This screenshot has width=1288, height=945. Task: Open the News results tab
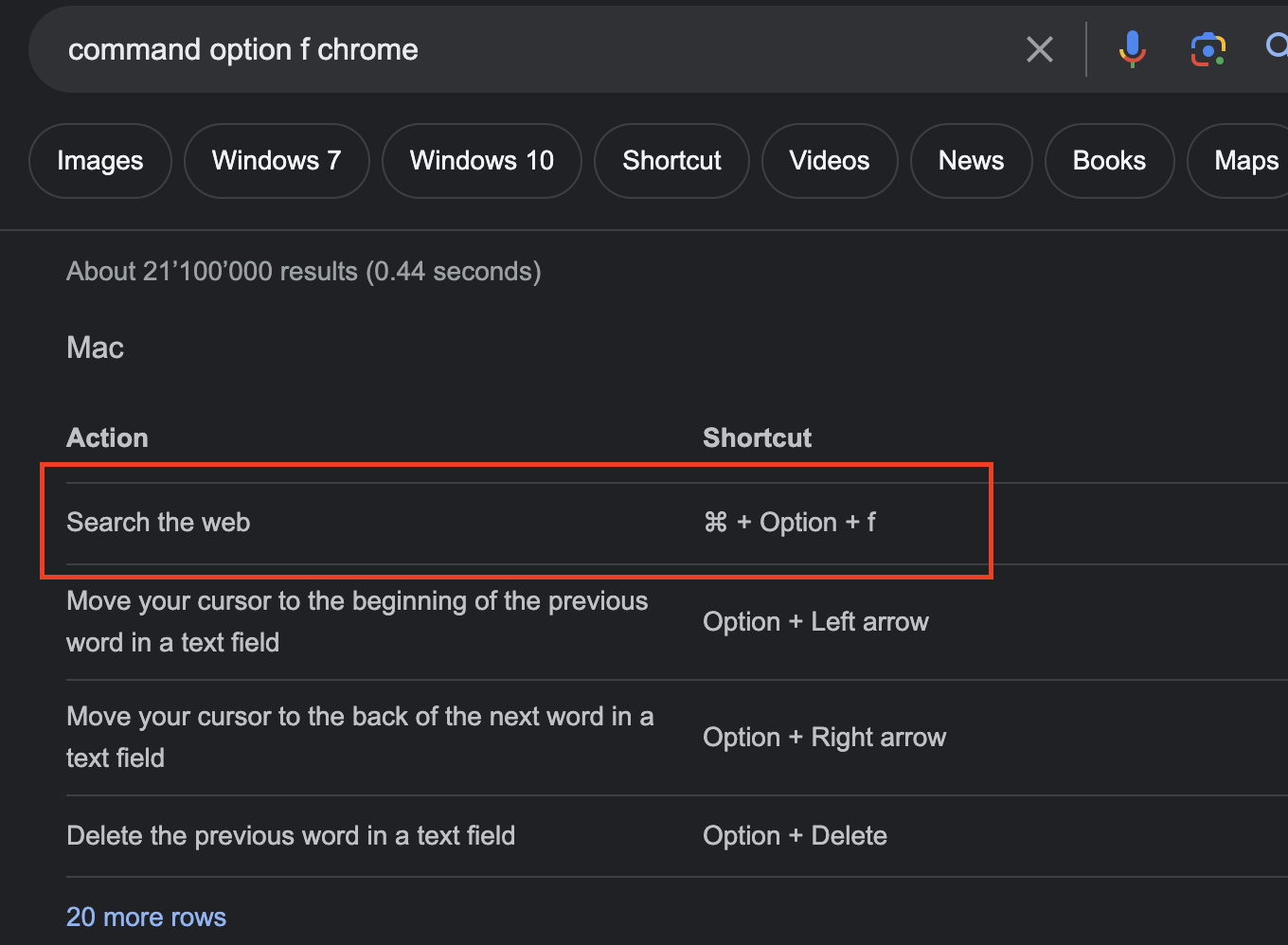971,160
